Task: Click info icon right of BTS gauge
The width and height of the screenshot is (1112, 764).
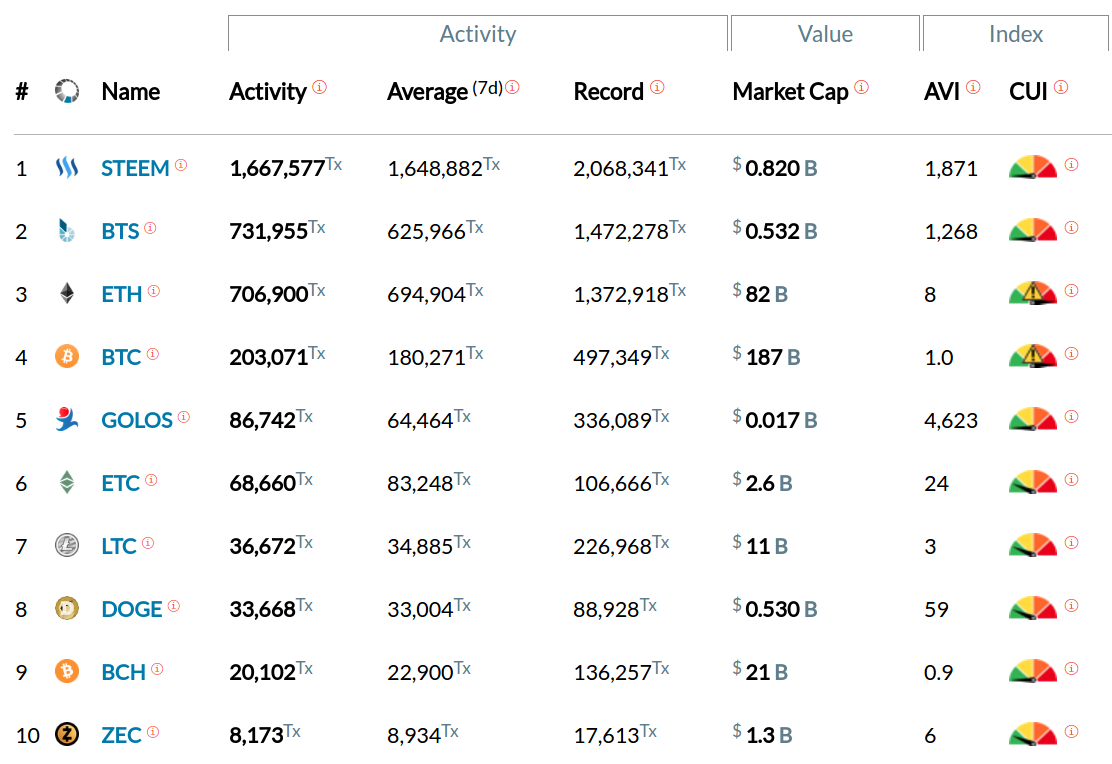Action: tap(1072, 228)
